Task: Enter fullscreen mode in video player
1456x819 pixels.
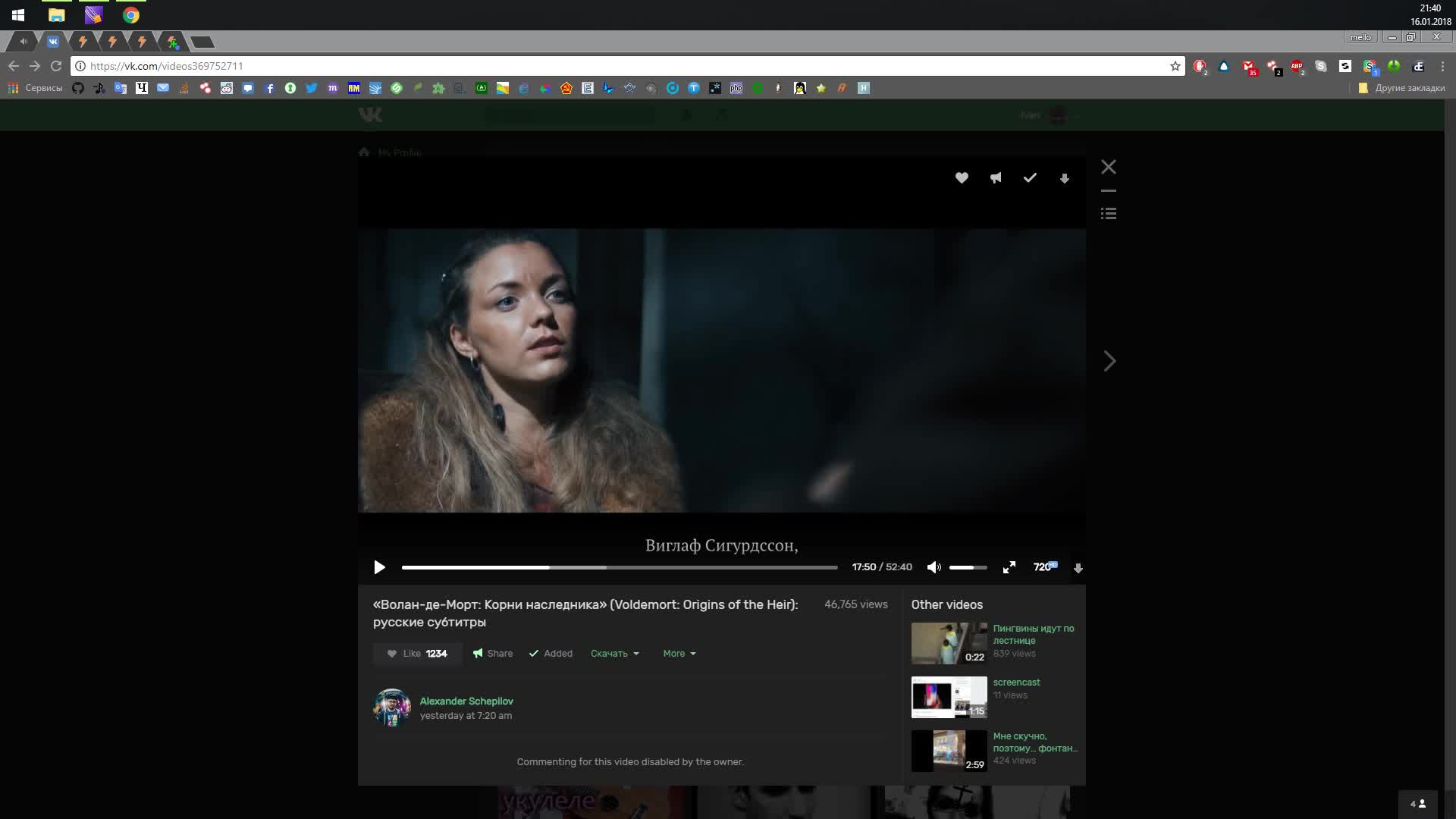Action: pyautogui.click(x=1009, y=567)
